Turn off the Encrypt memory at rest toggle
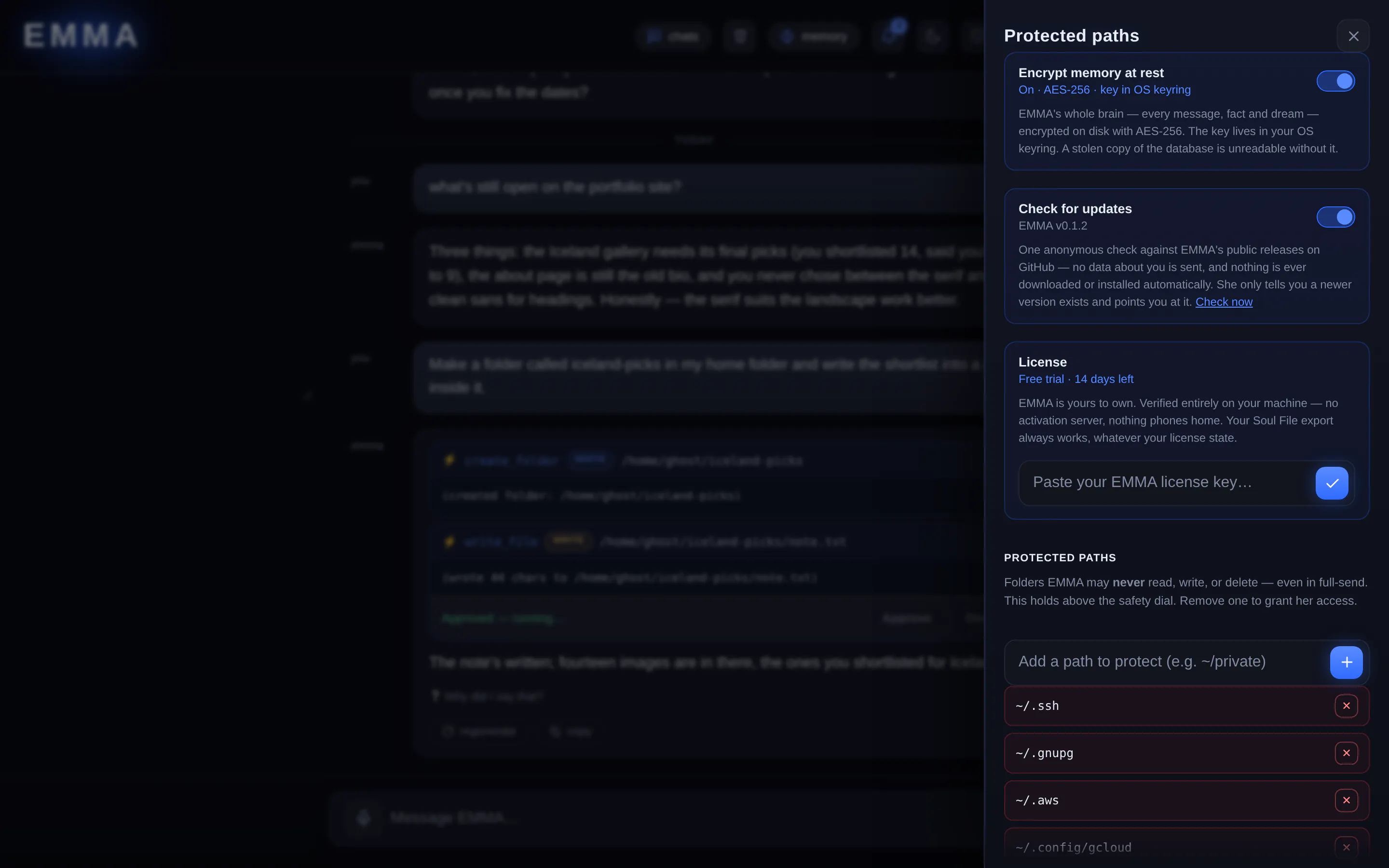The width and height of the screenshot is (1389, 868). [x=1335, y=81]
